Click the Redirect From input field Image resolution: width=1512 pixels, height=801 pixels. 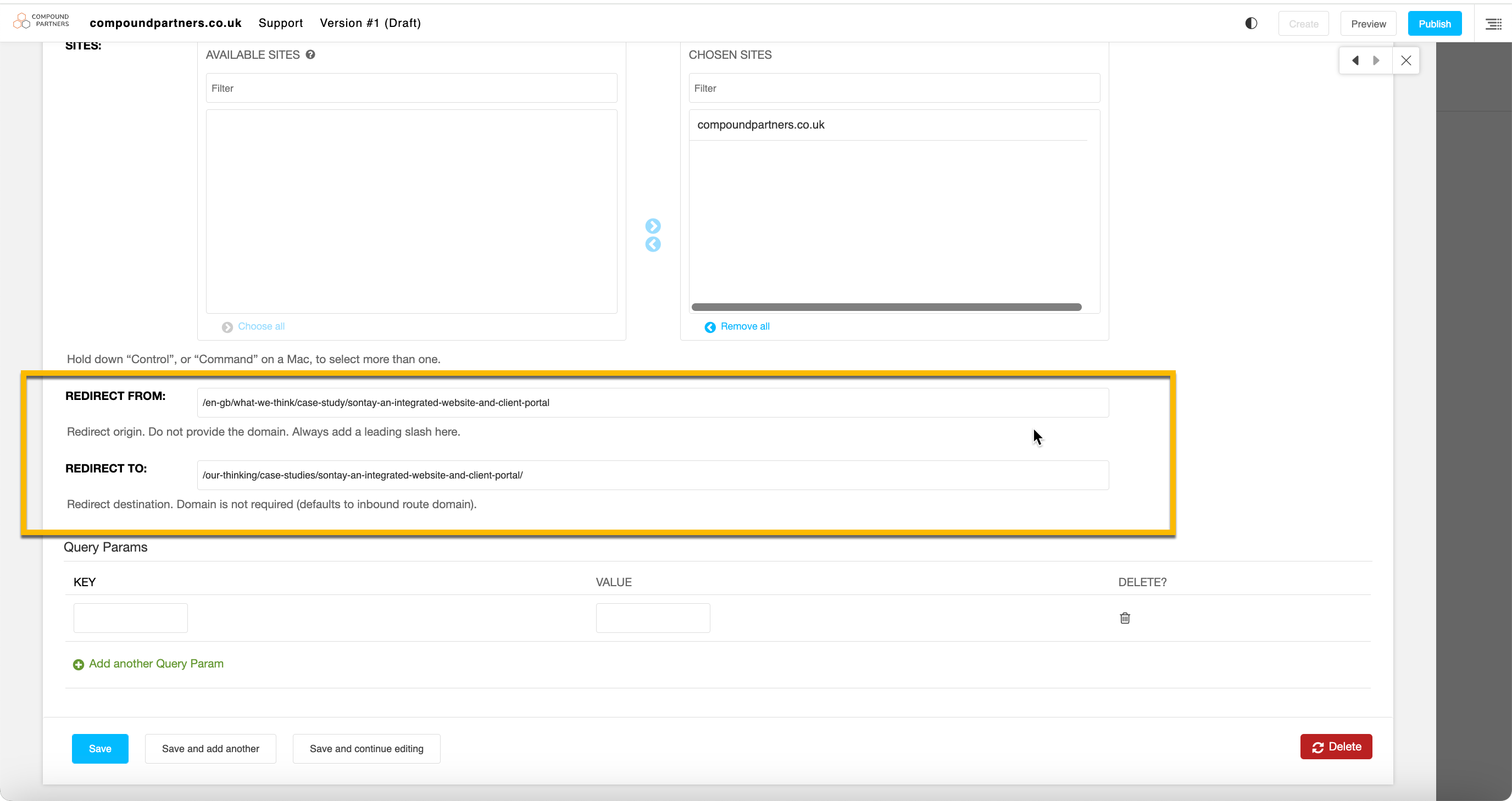tap(653, 403)
